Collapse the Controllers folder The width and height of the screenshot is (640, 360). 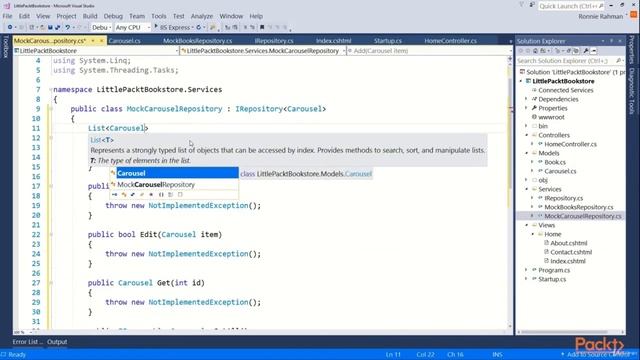526,135
